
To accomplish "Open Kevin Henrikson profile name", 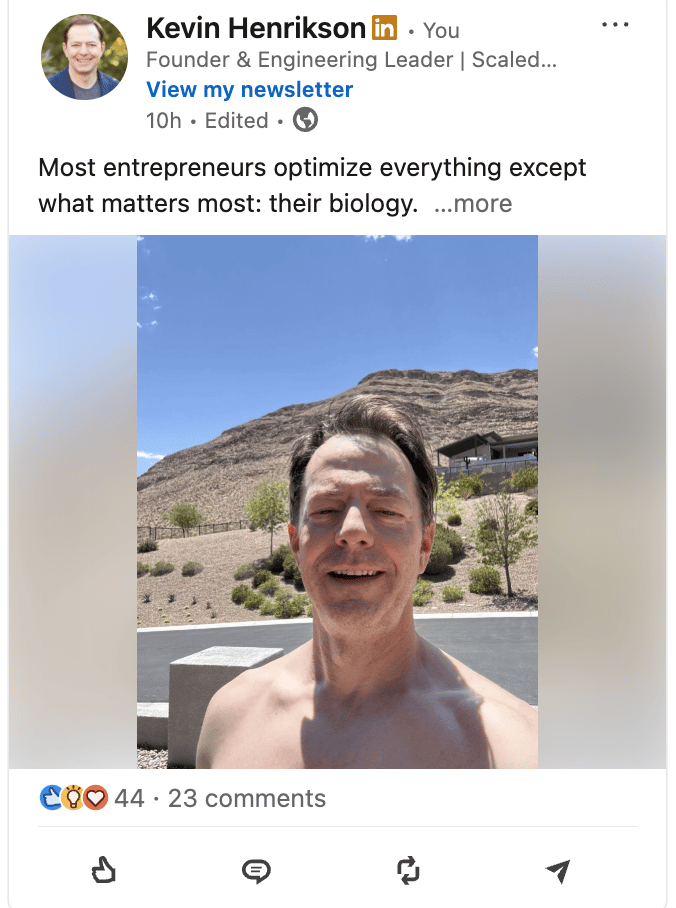I will 255,28.
